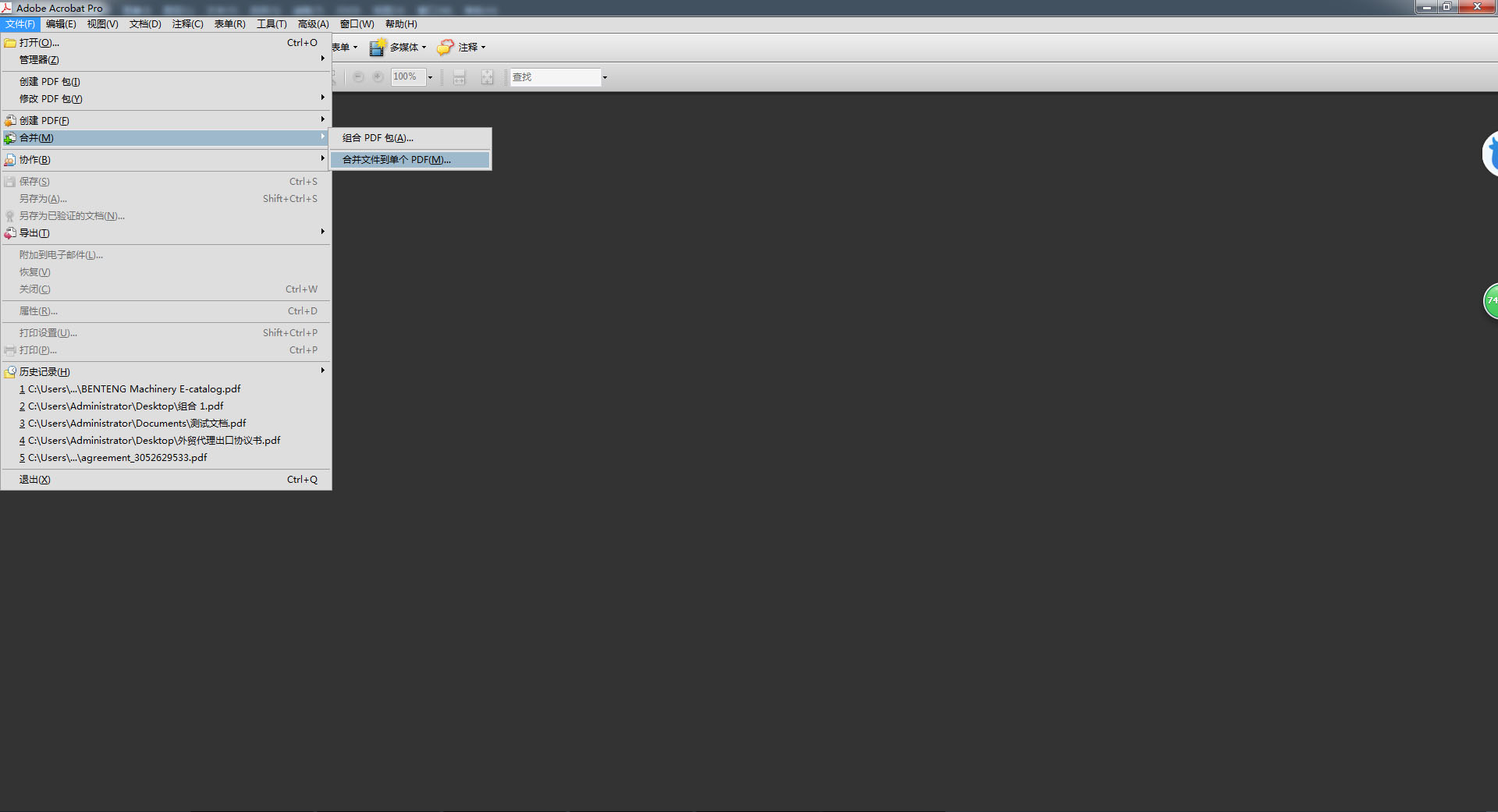The image size is (1498, 812).
Task: Open recent file 组合 1.pdf
Action: click(x=165, y=406)
